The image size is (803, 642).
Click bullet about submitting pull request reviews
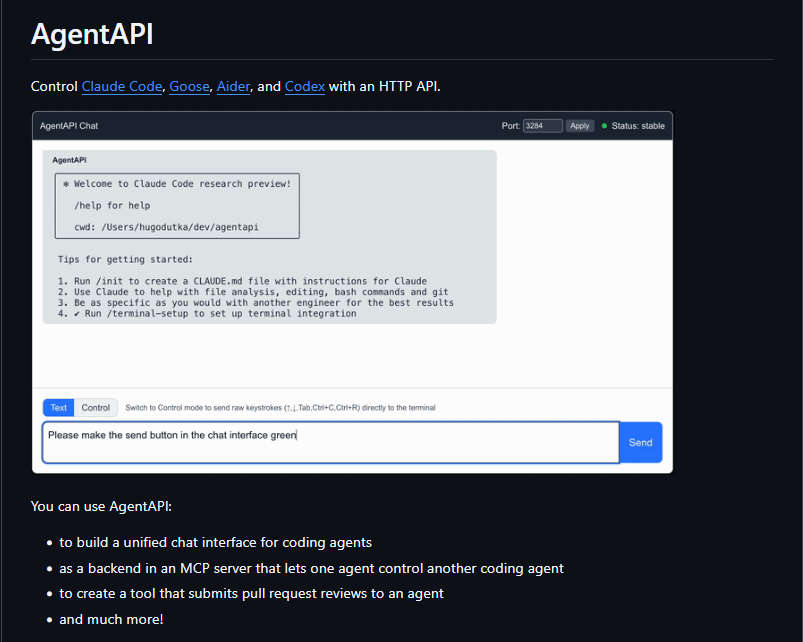(251, 594)
